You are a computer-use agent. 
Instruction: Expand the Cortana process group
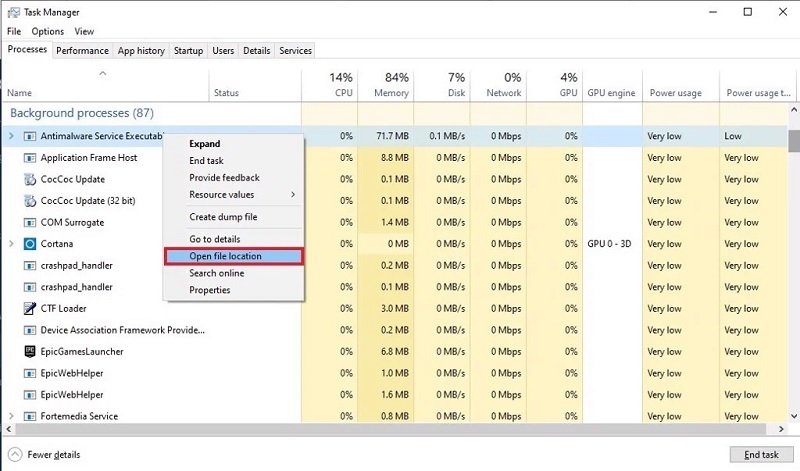click(11, 244)
